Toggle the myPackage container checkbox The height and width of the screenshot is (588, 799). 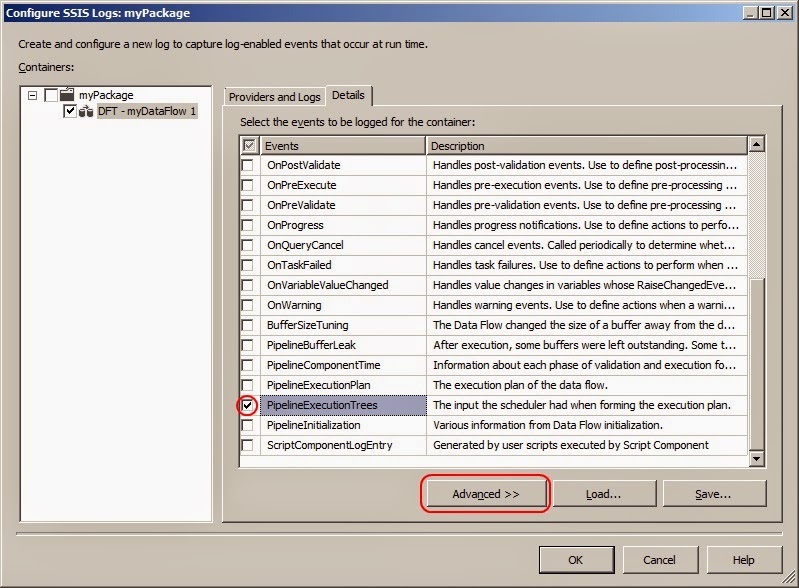click(x=51, y=95)
